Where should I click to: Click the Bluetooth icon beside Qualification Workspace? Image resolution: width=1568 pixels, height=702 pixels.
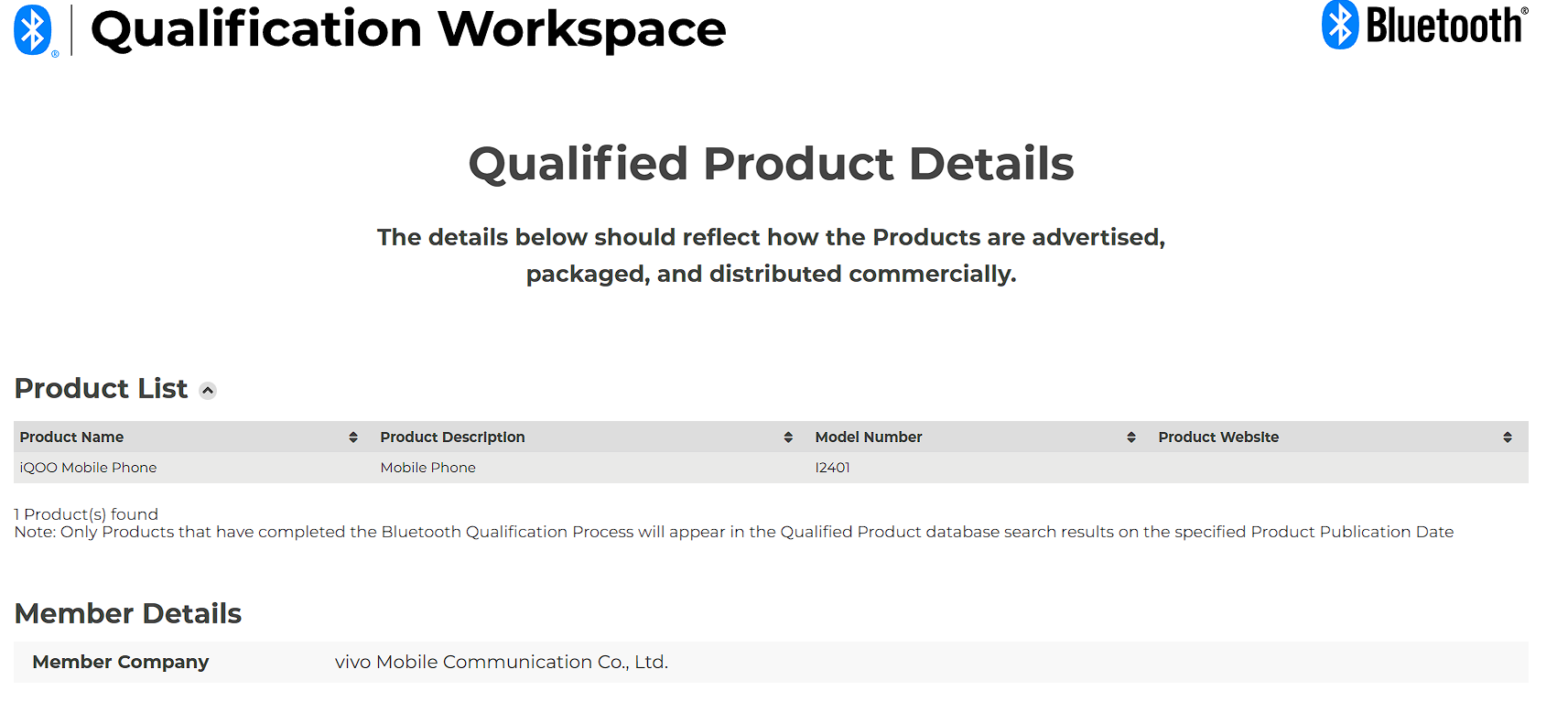[x=34, y=30]
